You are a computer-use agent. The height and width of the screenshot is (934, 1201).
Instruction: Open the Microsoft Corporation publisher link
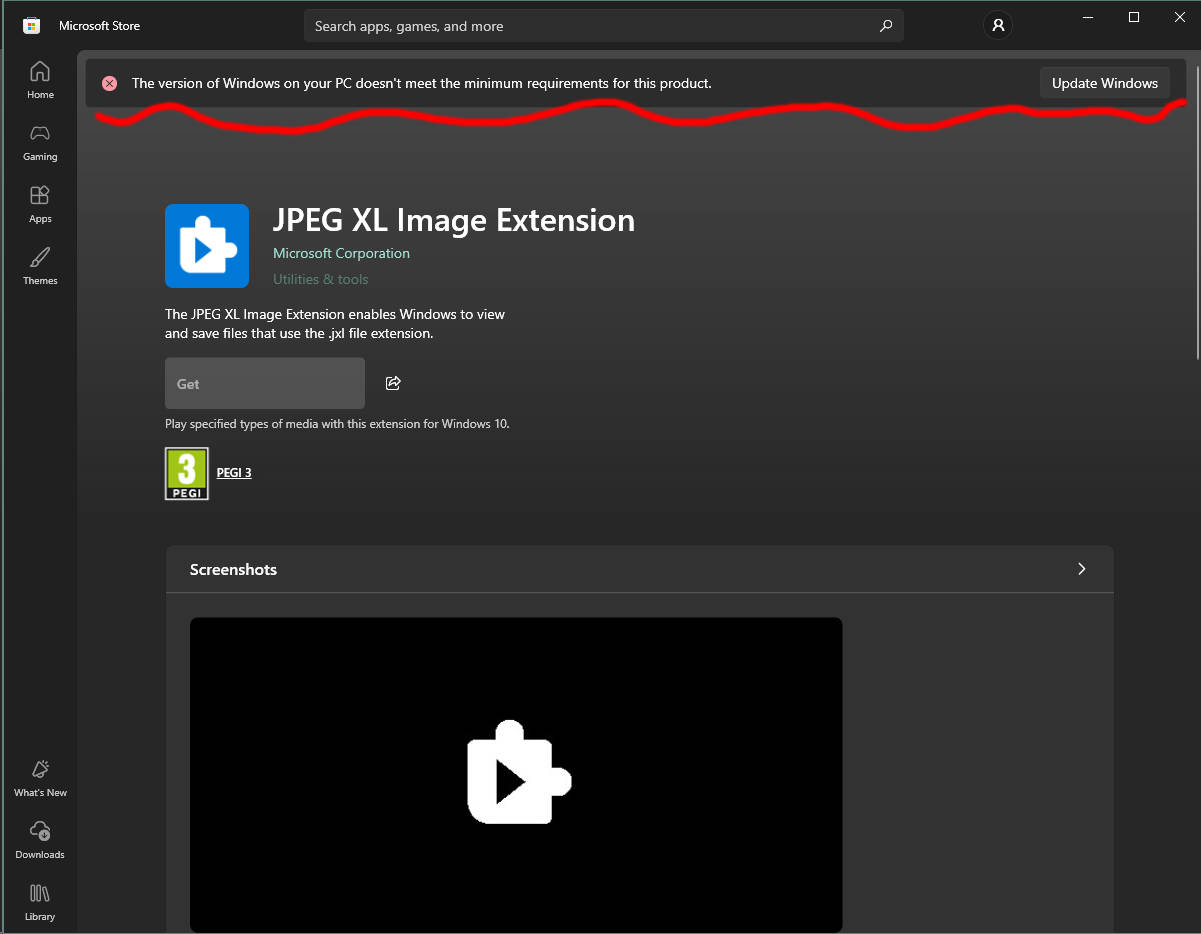(x=341, y=253)
